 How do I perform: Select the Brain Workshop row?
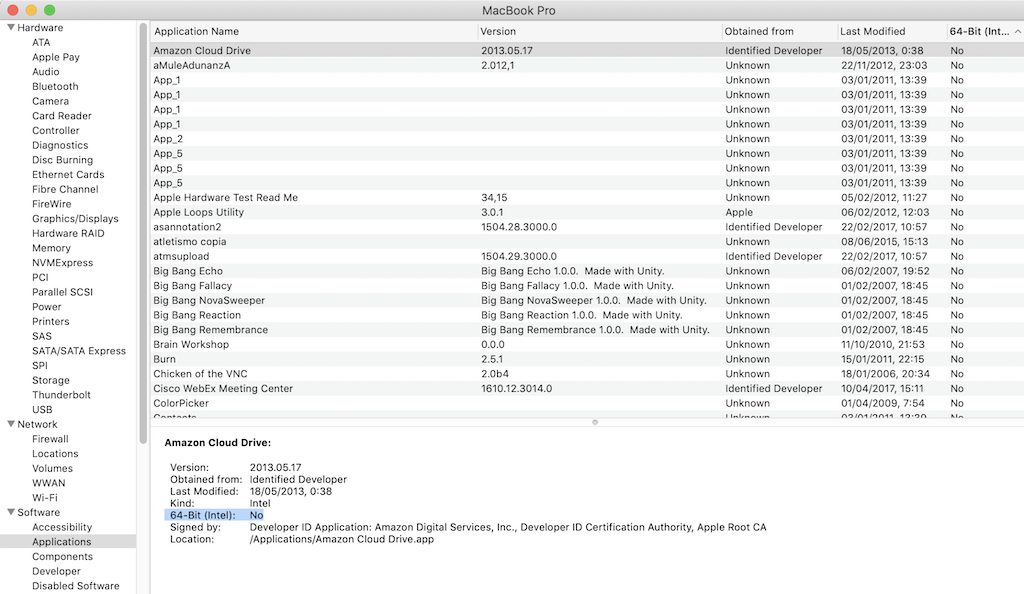pos(587,344)
